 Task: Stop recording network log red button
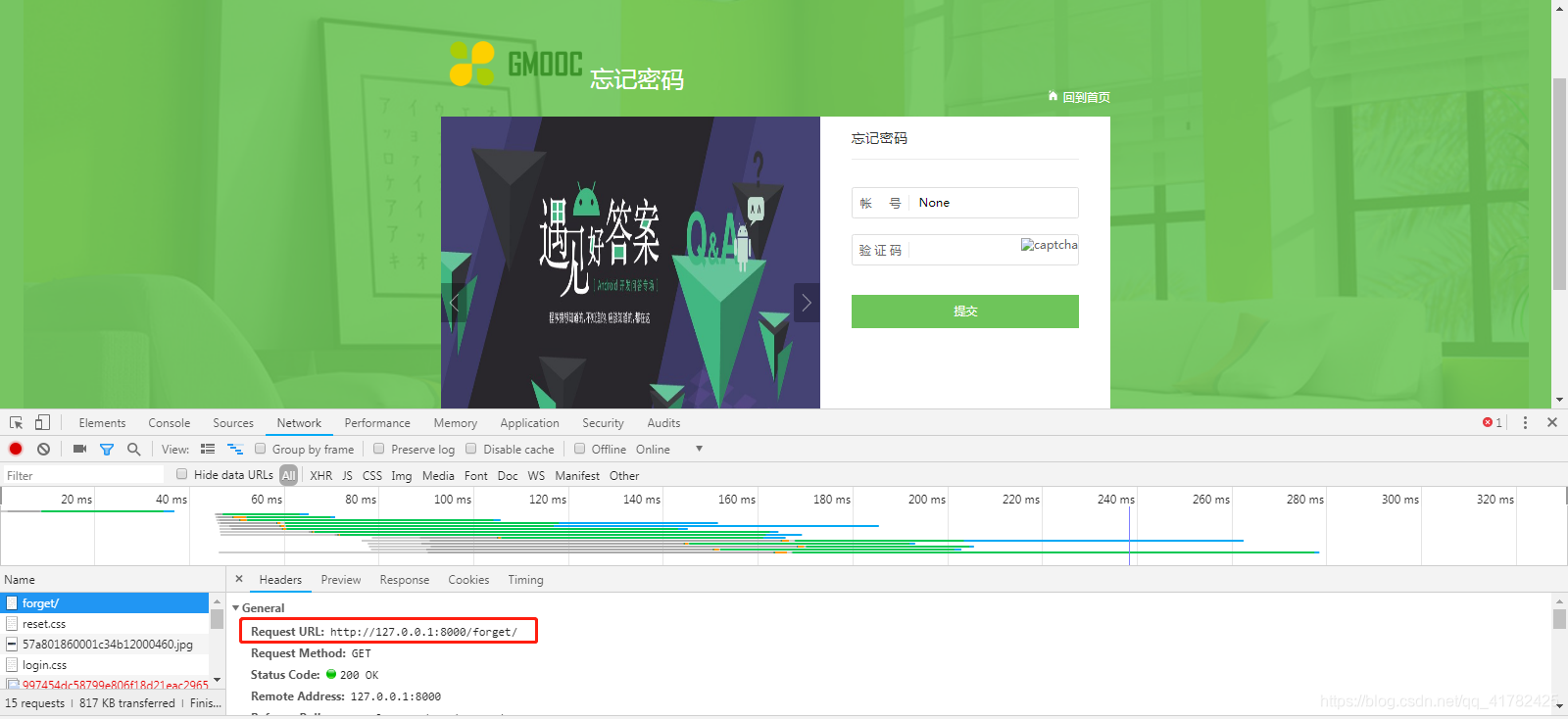pyautogui.click(x=16, y=450)
